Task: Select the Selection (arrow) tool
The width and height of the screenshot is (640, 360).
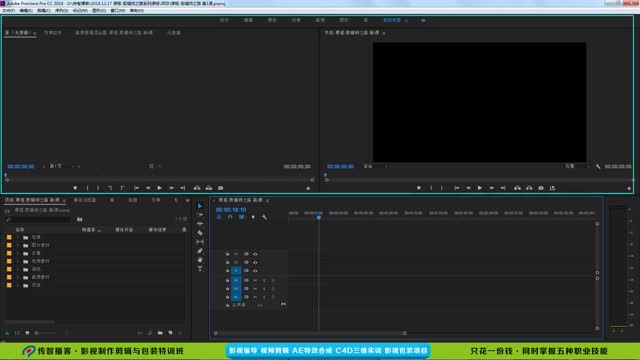Action: [200, 206]
